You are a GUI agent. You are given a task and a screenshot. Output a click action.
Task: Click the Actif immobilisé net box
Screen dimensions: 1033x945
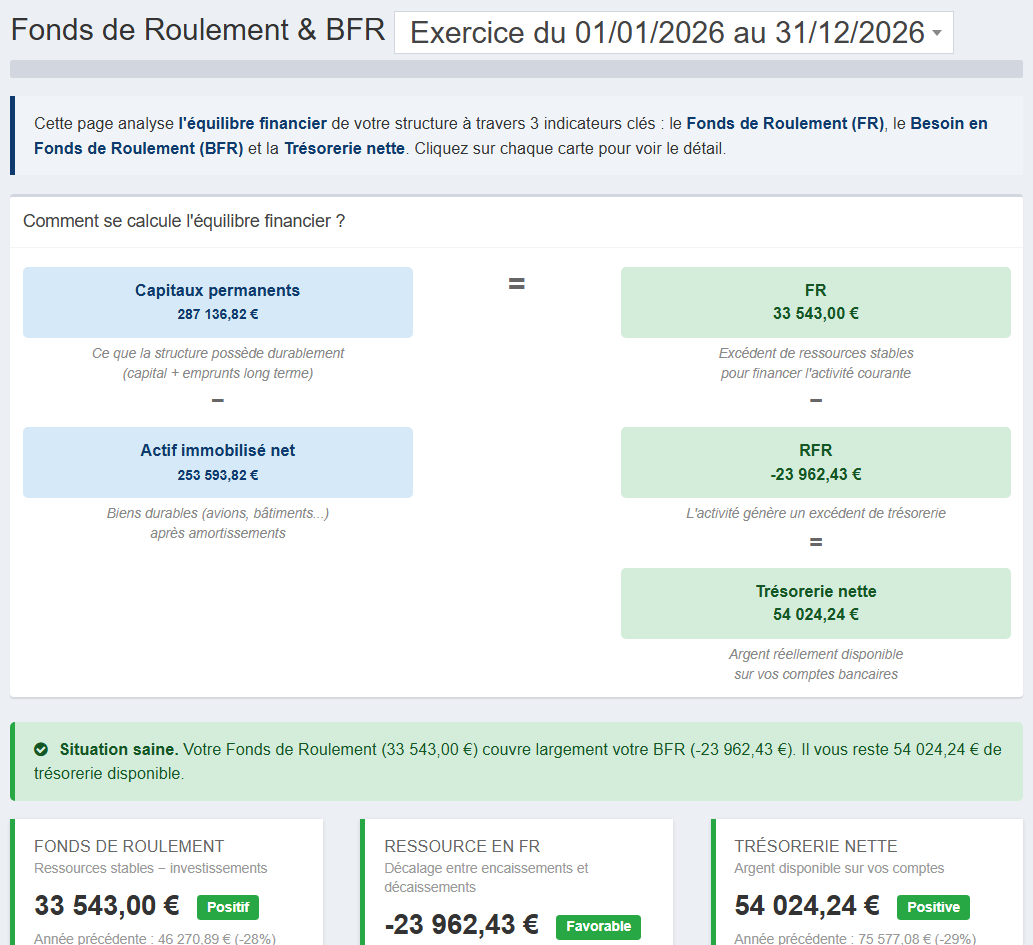coord(218,463)
